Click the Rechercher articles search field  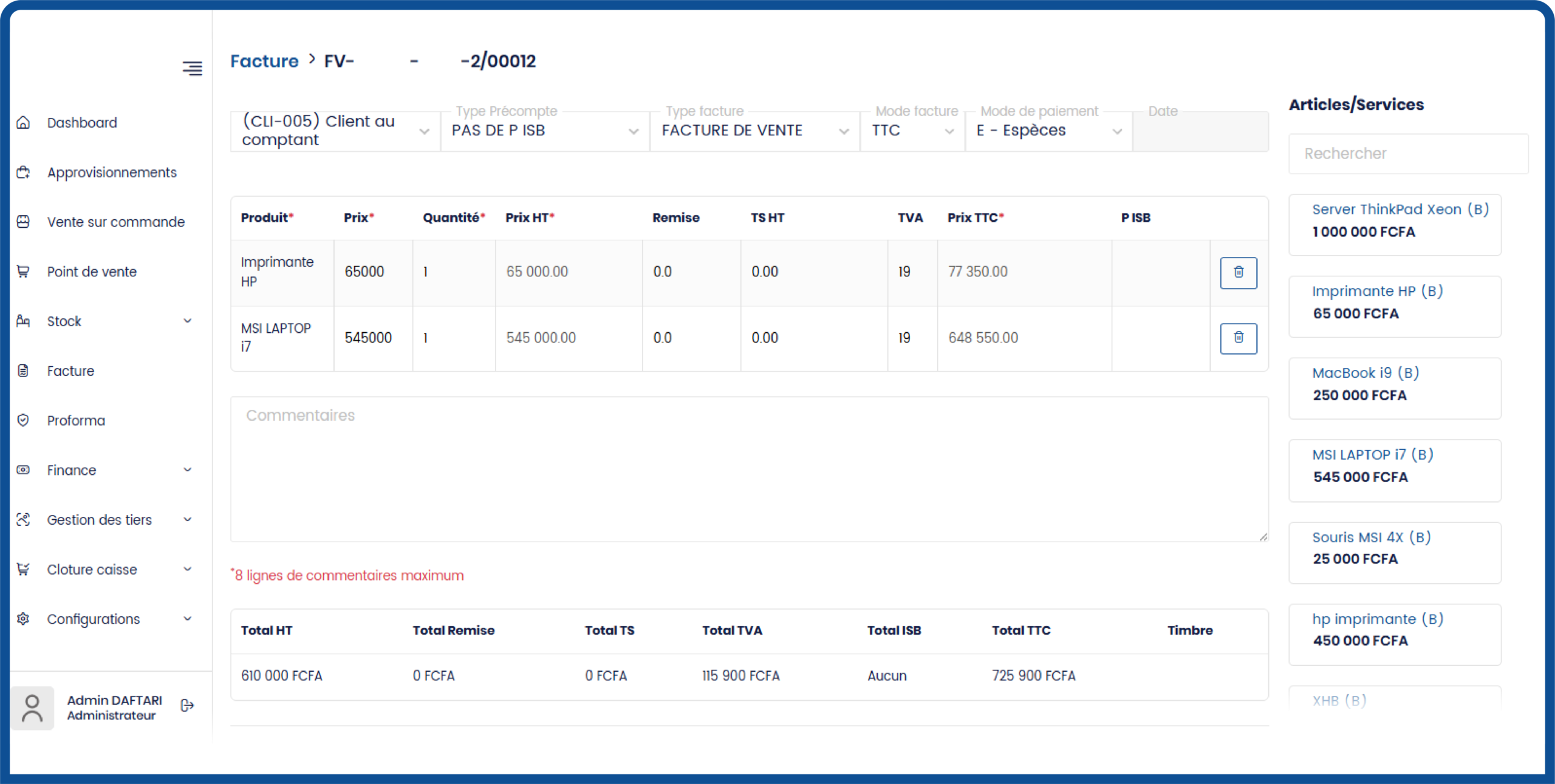pyautogui.click(x=1407, y=154)
